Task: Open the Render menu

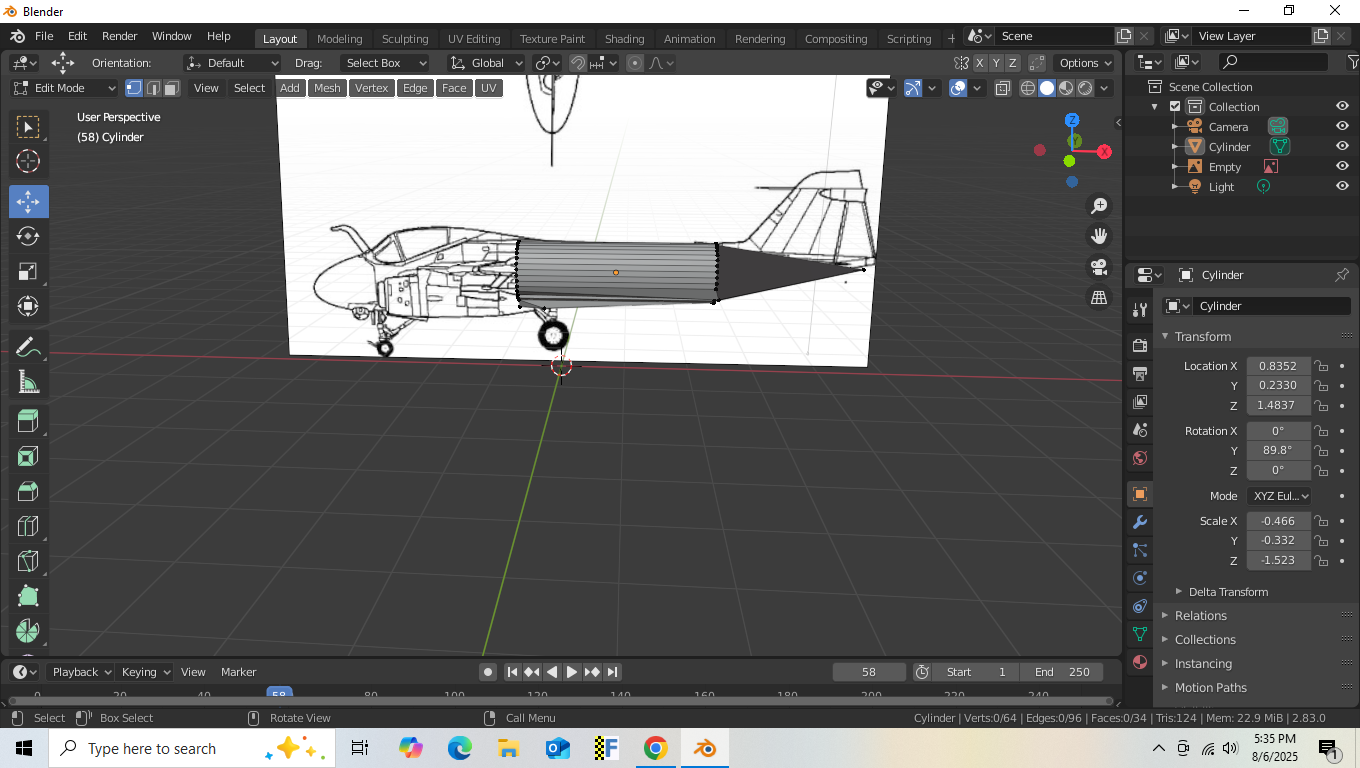Action: 119,36
